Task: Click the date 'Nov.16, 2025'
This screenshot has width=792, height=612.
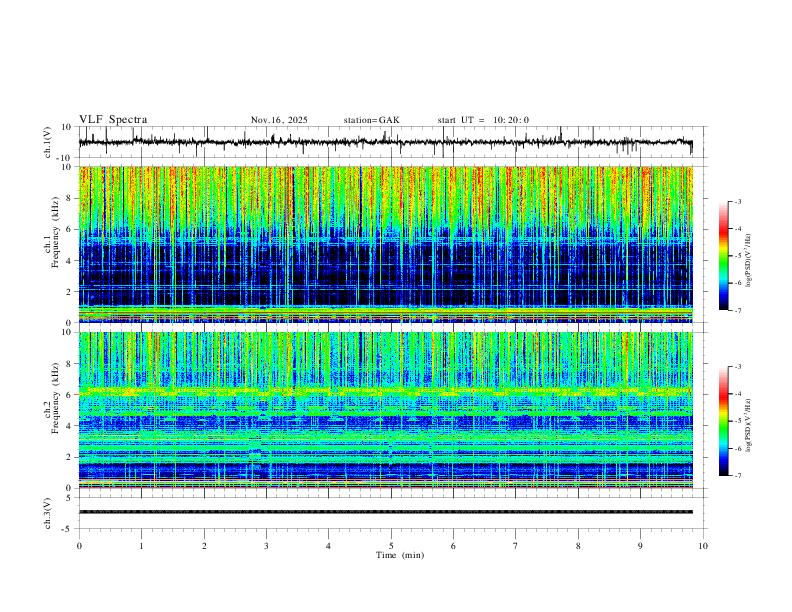Action: pos(279,120)
